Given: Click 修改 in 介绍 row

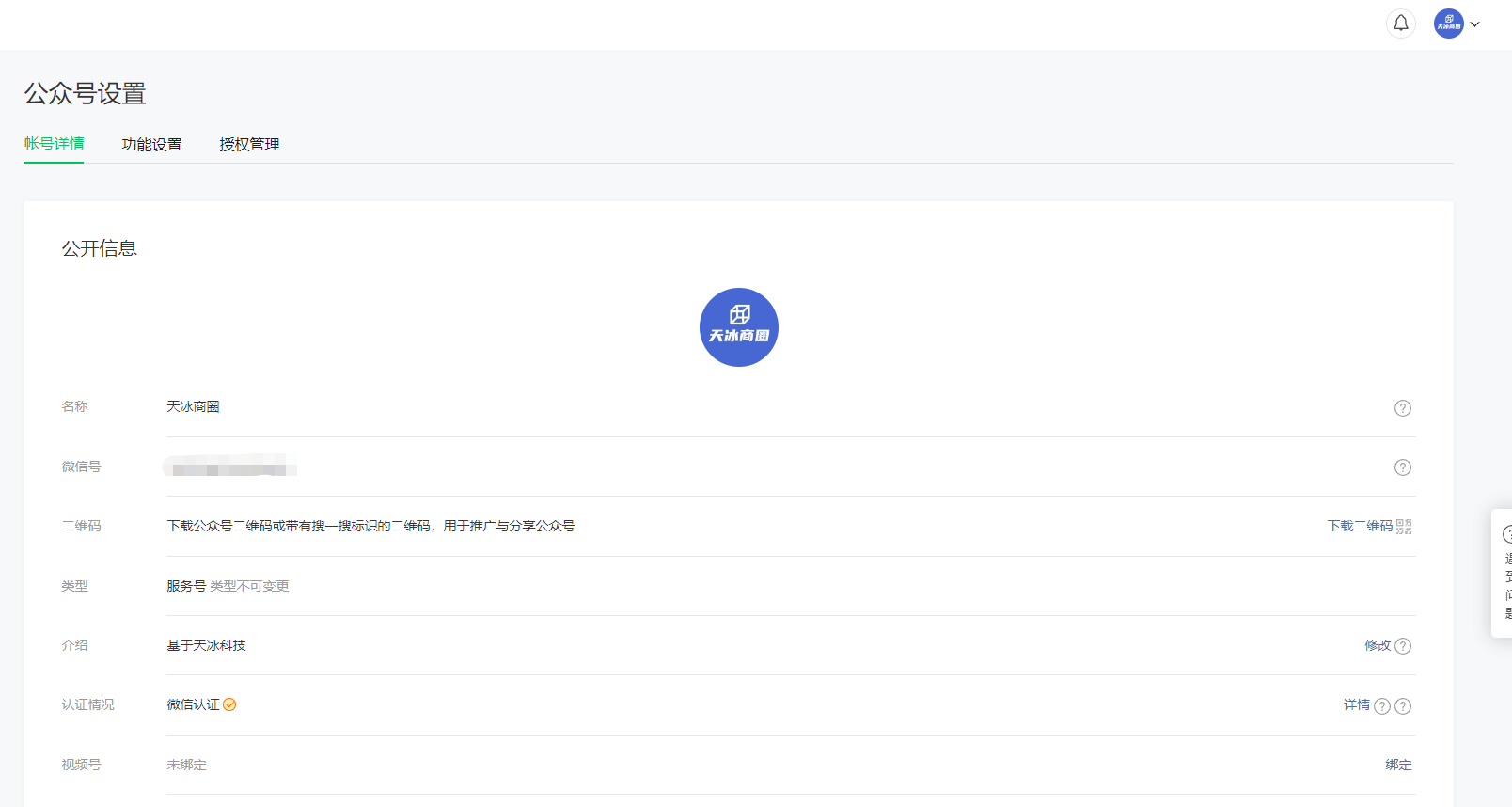Looking at the screenshot, I should [1378, 645].
